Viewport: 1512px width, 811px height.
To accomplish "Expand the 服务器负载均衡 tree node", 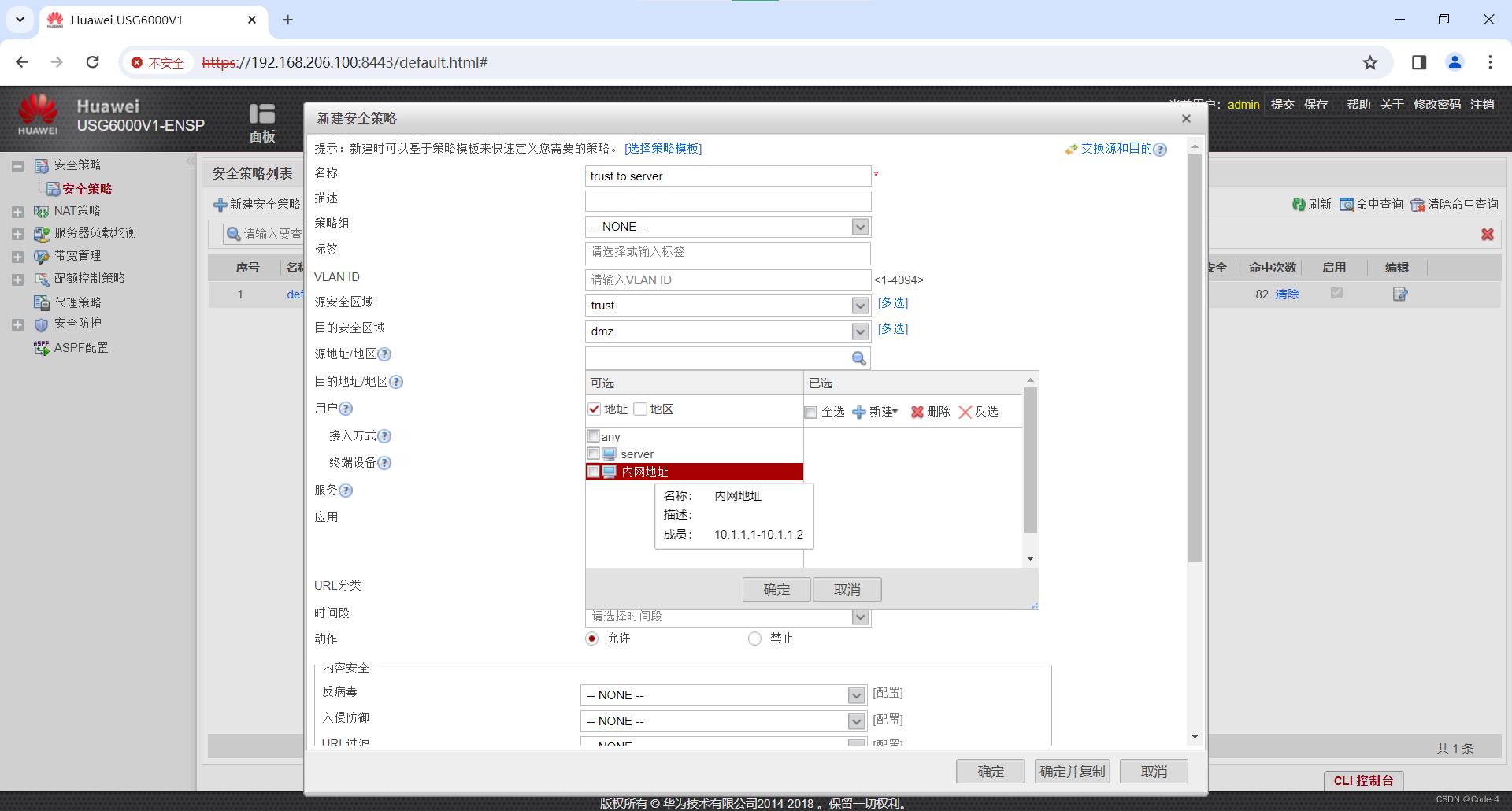I will pos(17,234).
